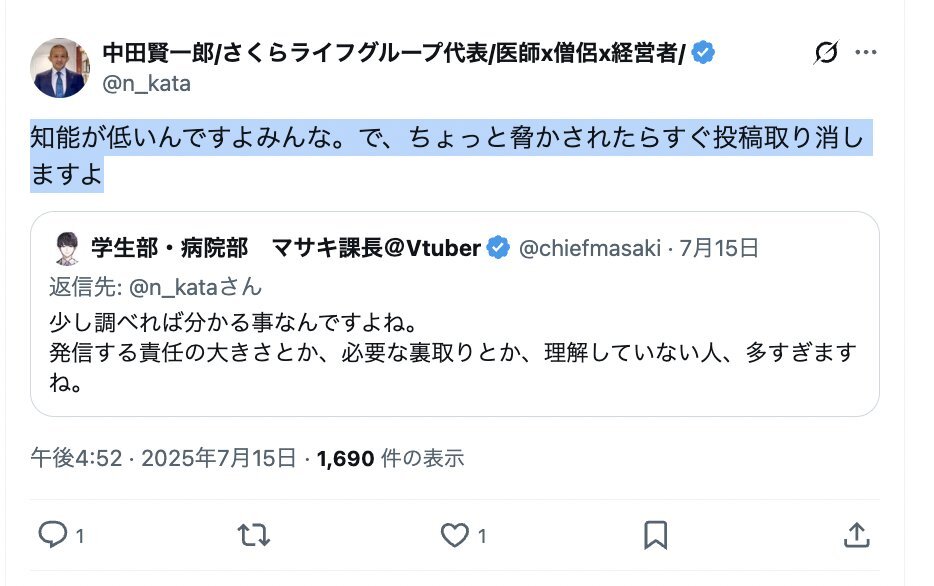Image resolution: width=934 pixels, height=586 pixels.
Task: Open main author's profile picture
Action: (60, 68)
